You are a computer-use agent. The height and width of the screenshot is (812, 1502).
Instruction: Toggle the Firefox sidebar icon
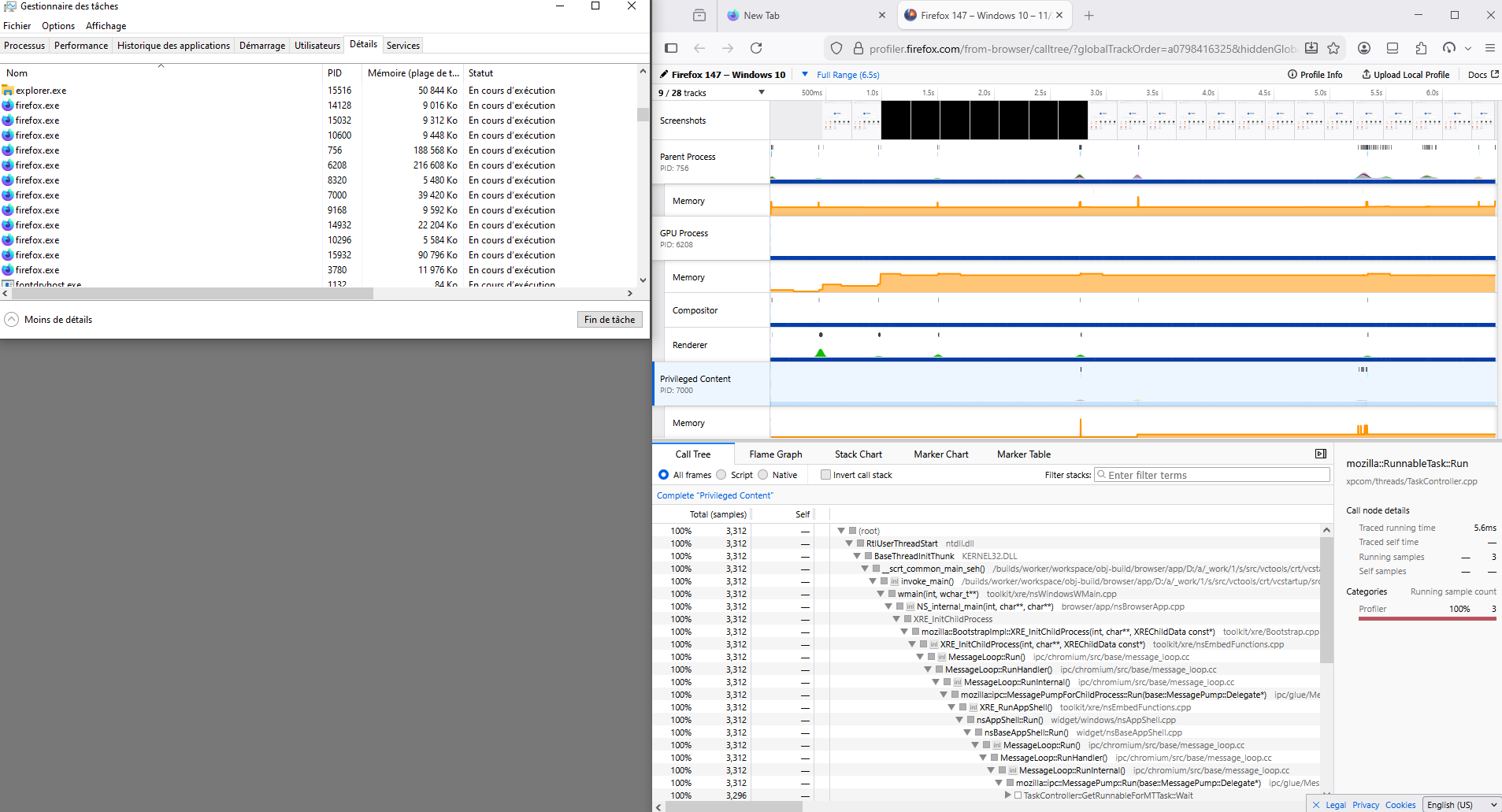click(x=671, y=48)
